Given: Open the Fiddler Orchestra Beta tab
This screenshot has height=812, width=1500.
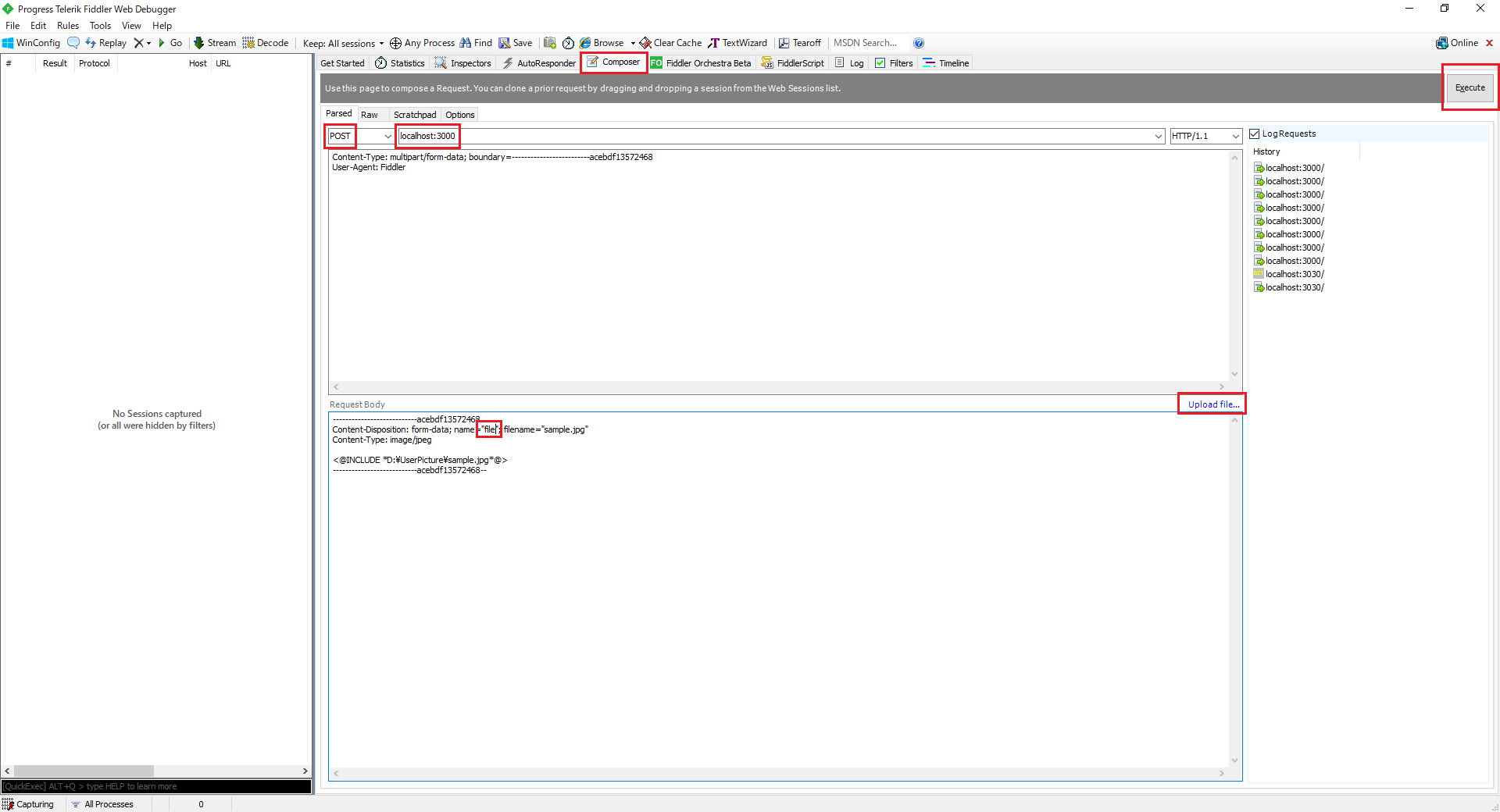Looking at the screenshot, I should click(x=701, y=63).
